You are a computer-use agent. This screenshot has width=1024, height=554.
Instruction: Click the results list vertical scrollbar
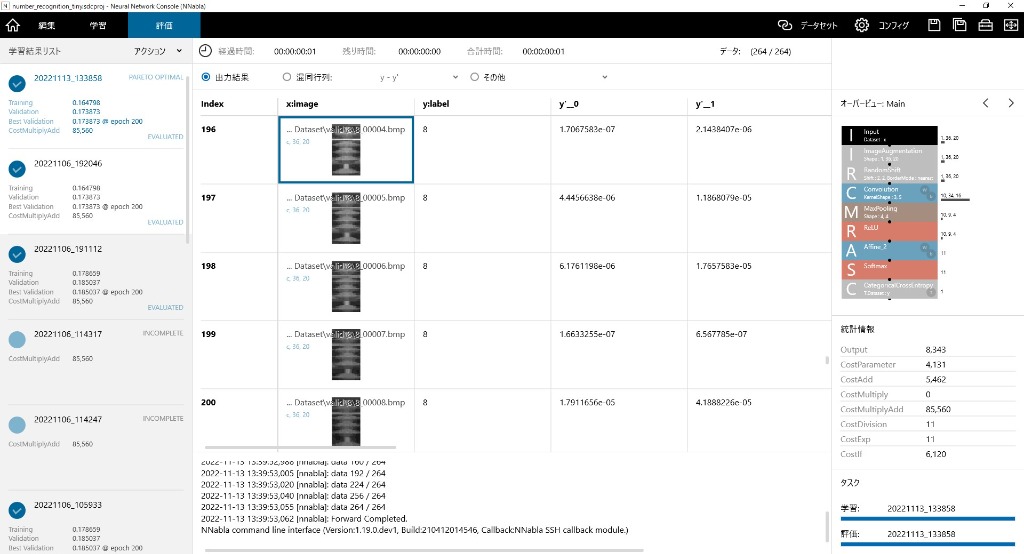point(188,160)
